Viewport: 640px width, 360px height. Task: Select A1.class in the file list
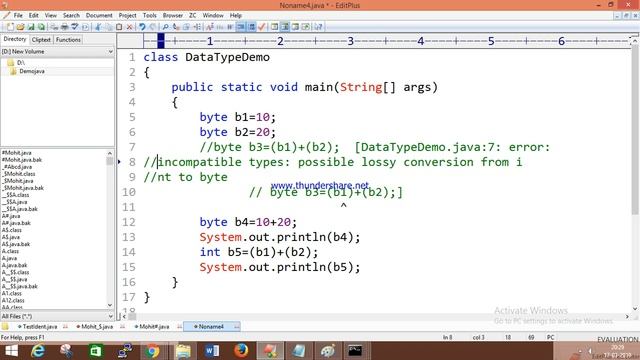coord(11,293)
